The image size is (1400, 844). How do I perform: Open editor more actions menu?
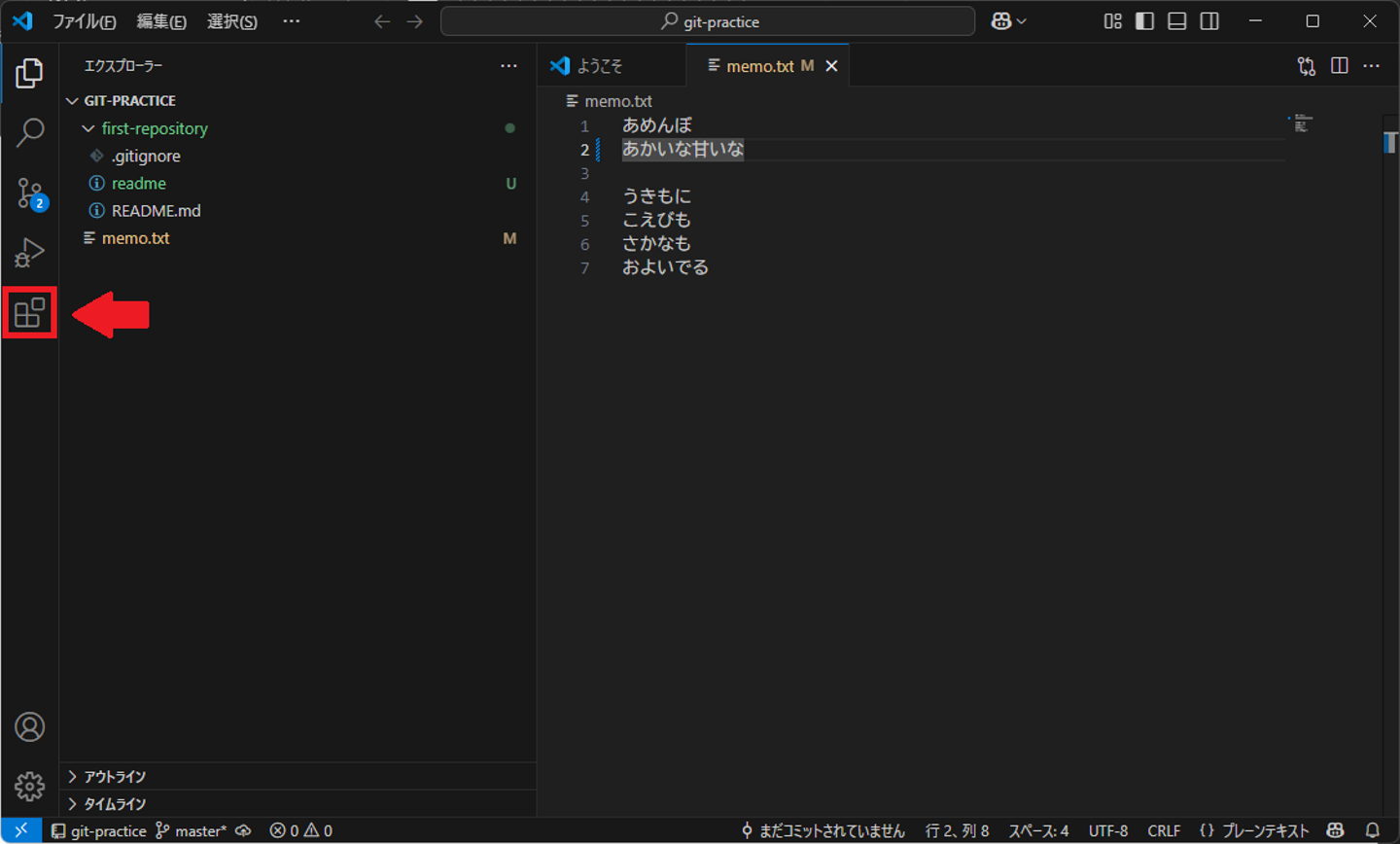click(x=1372, y=66)
